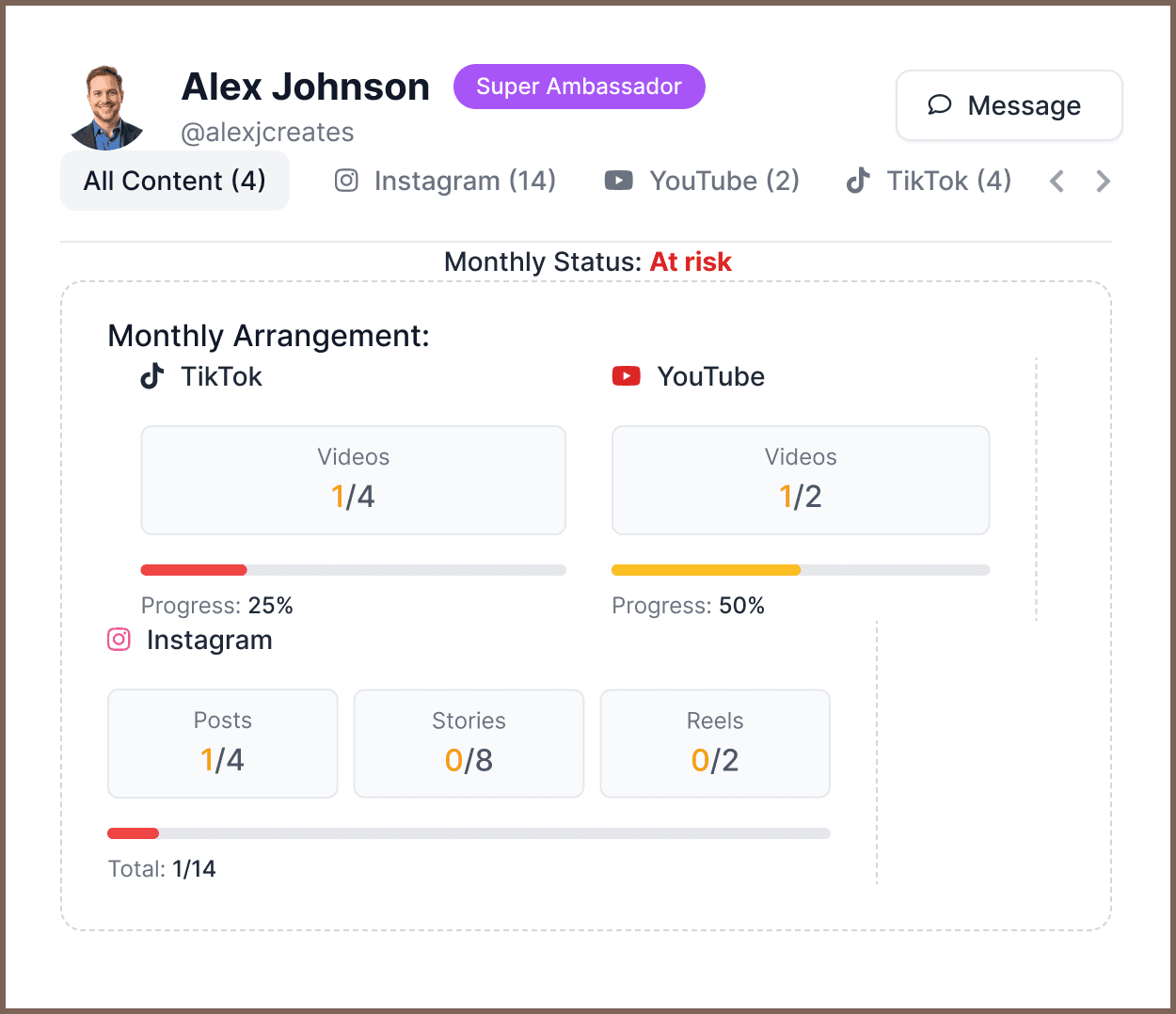This screenshot has width=1176, height=1014.
Task: Click the red YouTube icon in Monthly Arrangement
Action: 626,376
